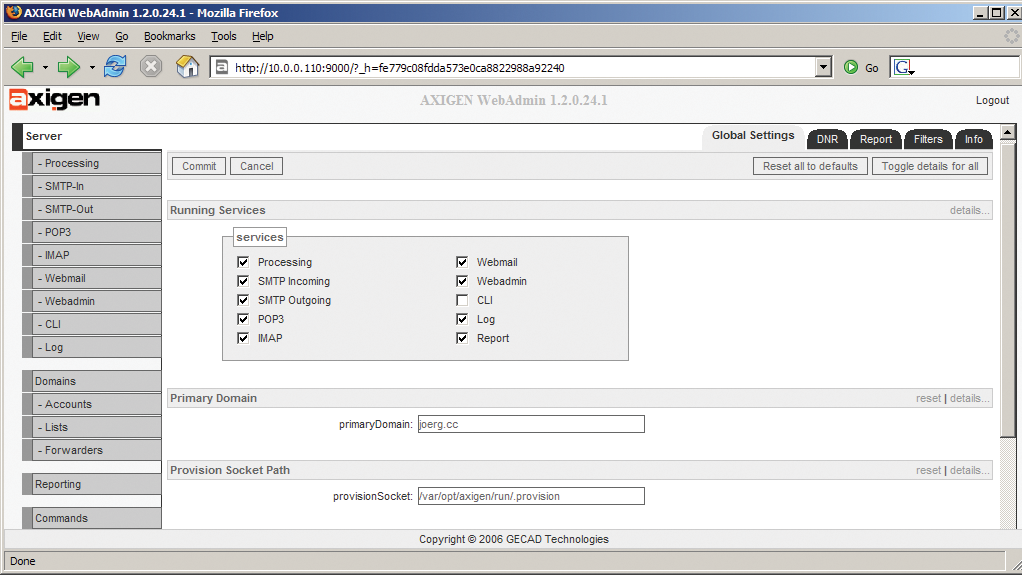Toggle the IMAP service checkbox
The image size is (1022, 575).
coord(243,338)
